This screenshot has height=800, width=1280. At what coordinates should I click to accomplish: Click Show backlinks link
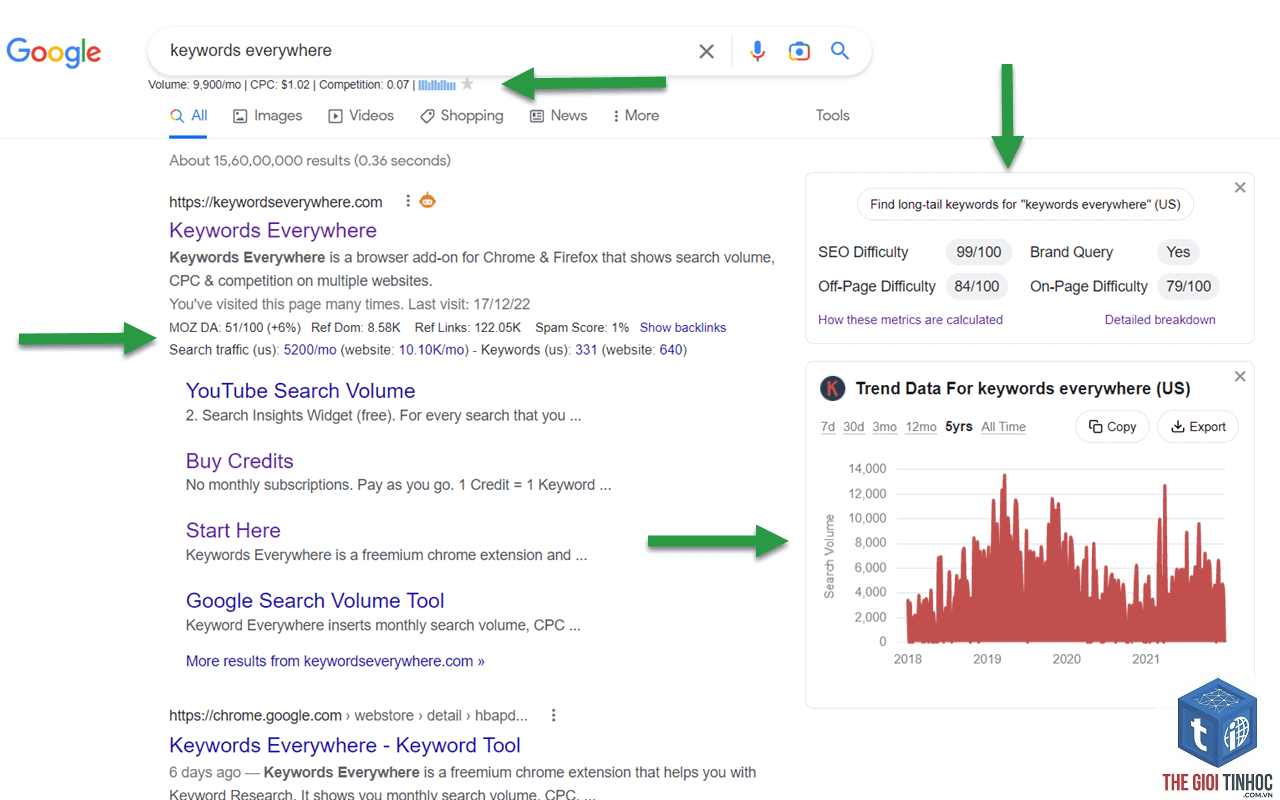(683, 328)
